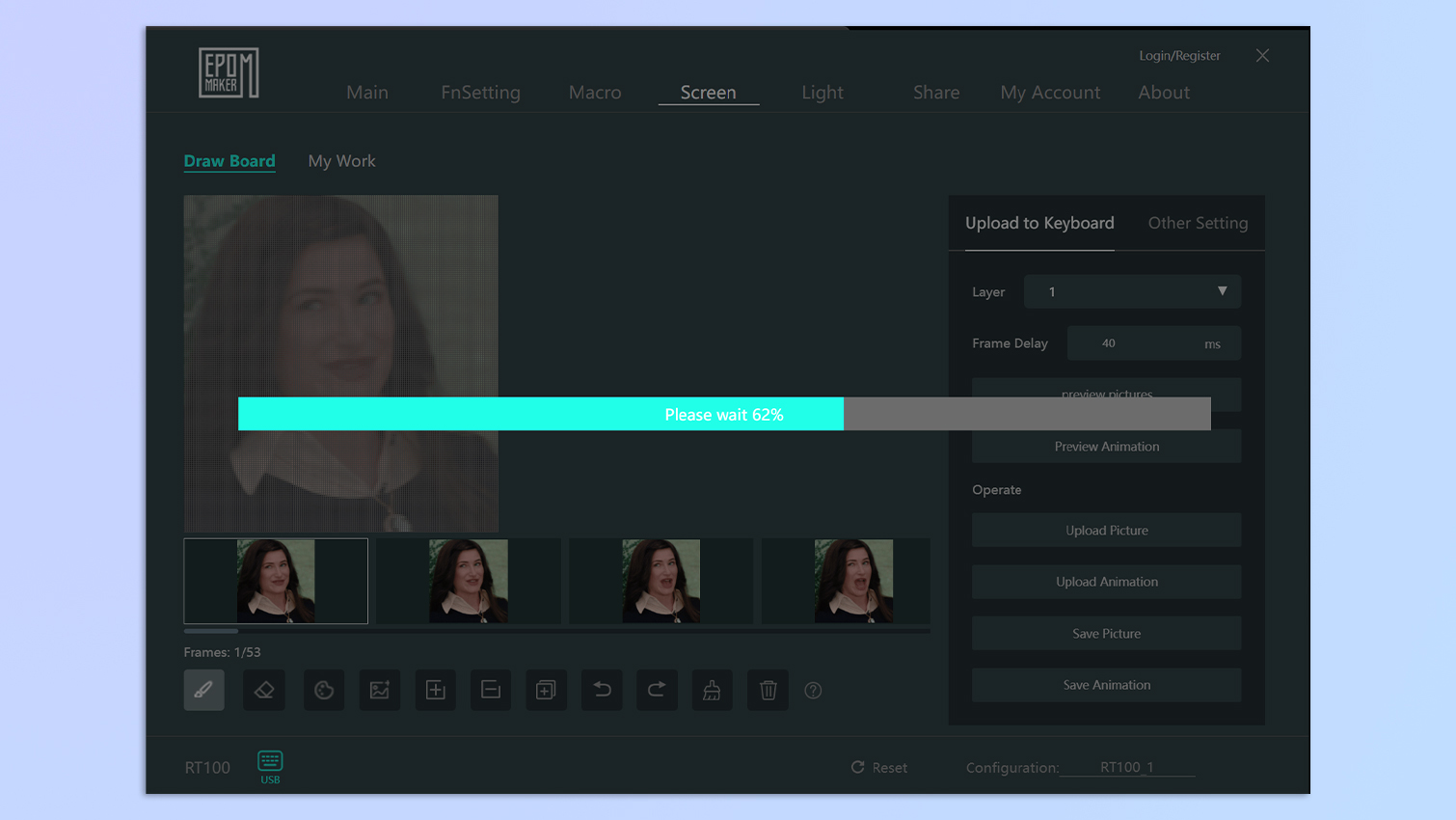Duplicate the current frame
The height and width of the screenshot is (820, 1456).
(546, 690)
